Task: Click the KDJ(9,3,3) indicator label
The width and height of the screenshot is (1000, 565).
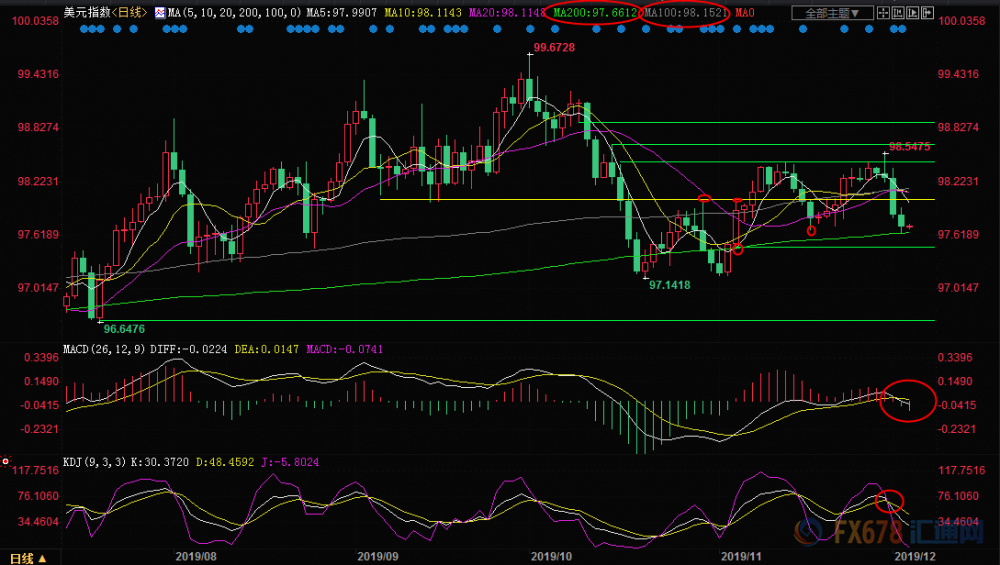Action: point(94,462)
